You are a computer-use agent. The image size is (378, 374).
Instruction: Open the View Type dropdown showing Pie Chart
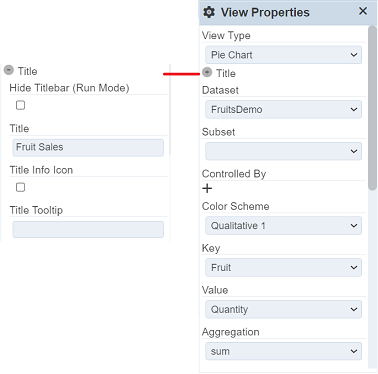tap(283, 55)
